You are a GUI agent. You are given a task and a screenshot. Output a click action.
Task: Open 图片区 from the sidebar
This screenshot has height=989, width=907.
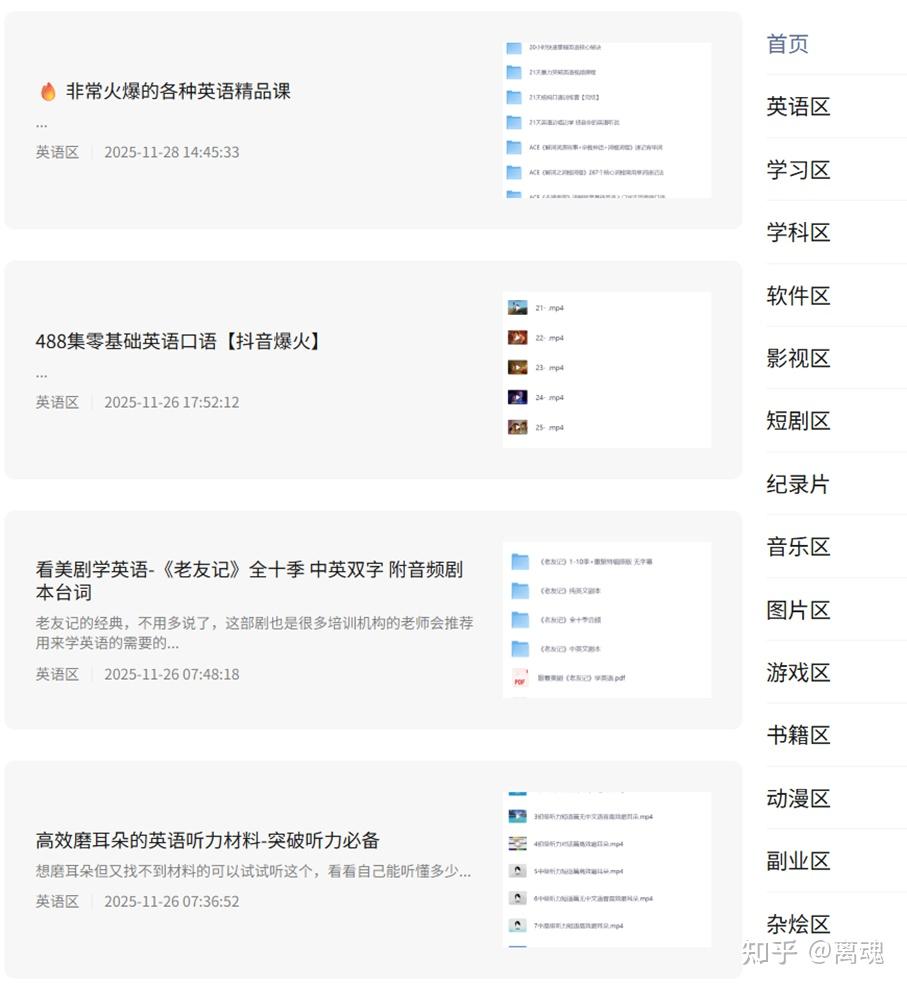tap(798, 610)
